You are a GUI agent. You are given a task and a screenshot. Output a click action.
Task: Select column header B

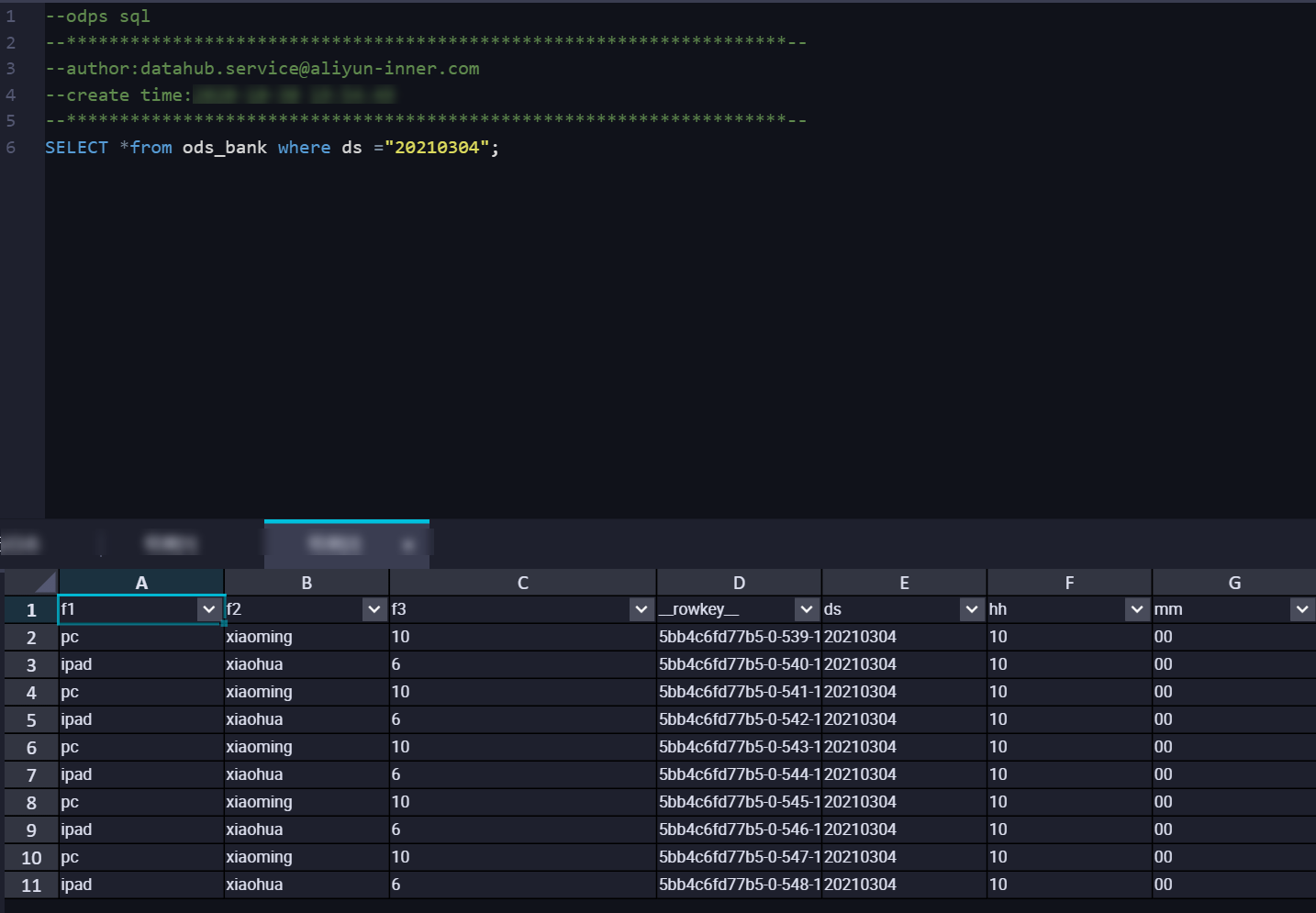tap(307, 583)
